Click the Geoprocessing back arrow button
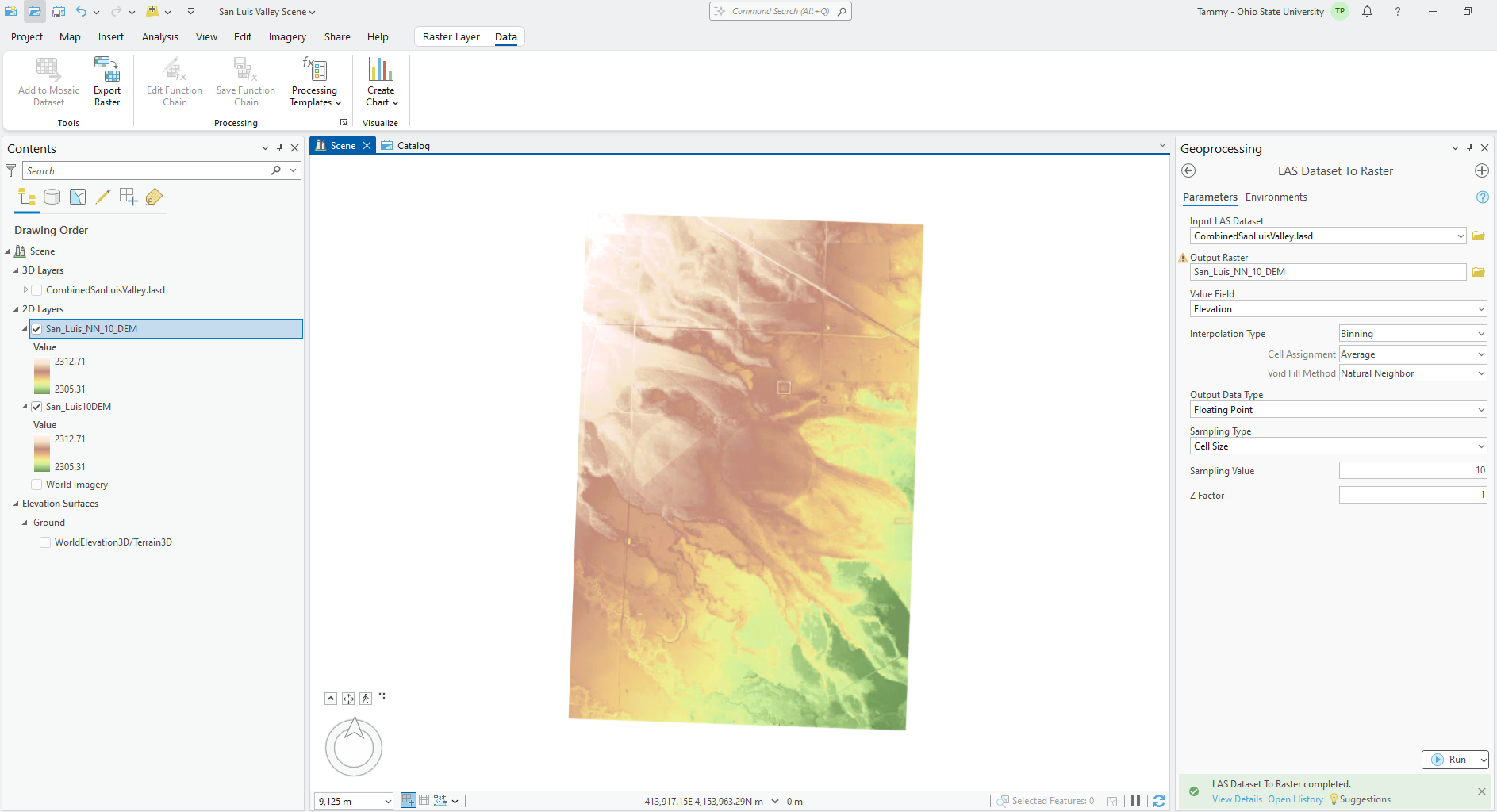 1188,171
